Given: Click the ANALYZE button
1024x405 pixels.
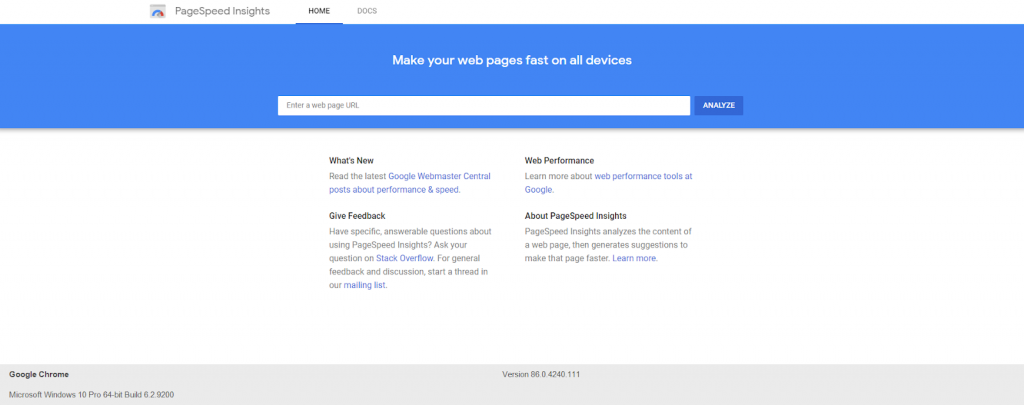Looking at the screenshot, I should [x=718, y=106].
